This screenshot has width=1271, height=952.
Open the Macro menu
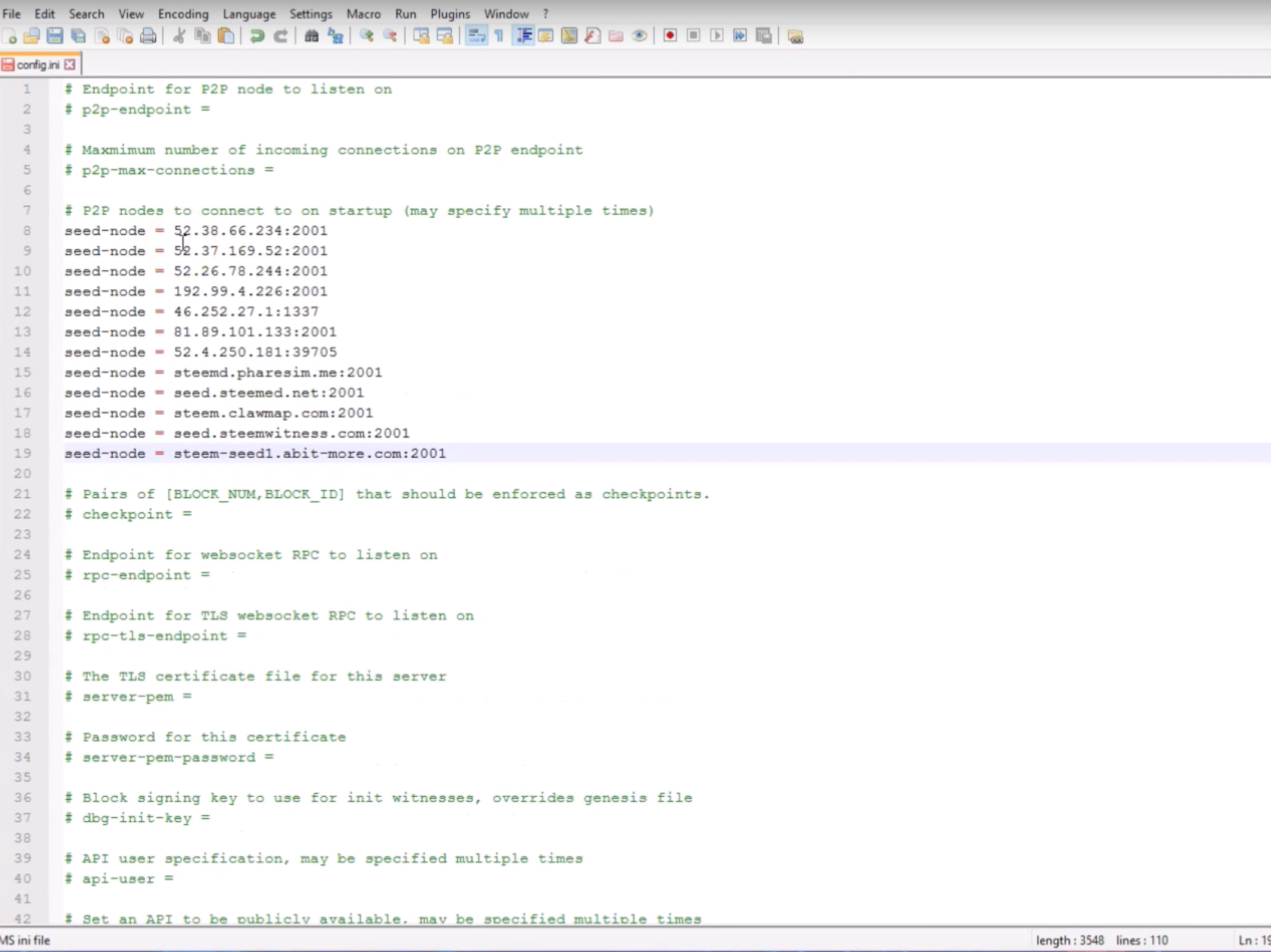[x=363, y=14]
